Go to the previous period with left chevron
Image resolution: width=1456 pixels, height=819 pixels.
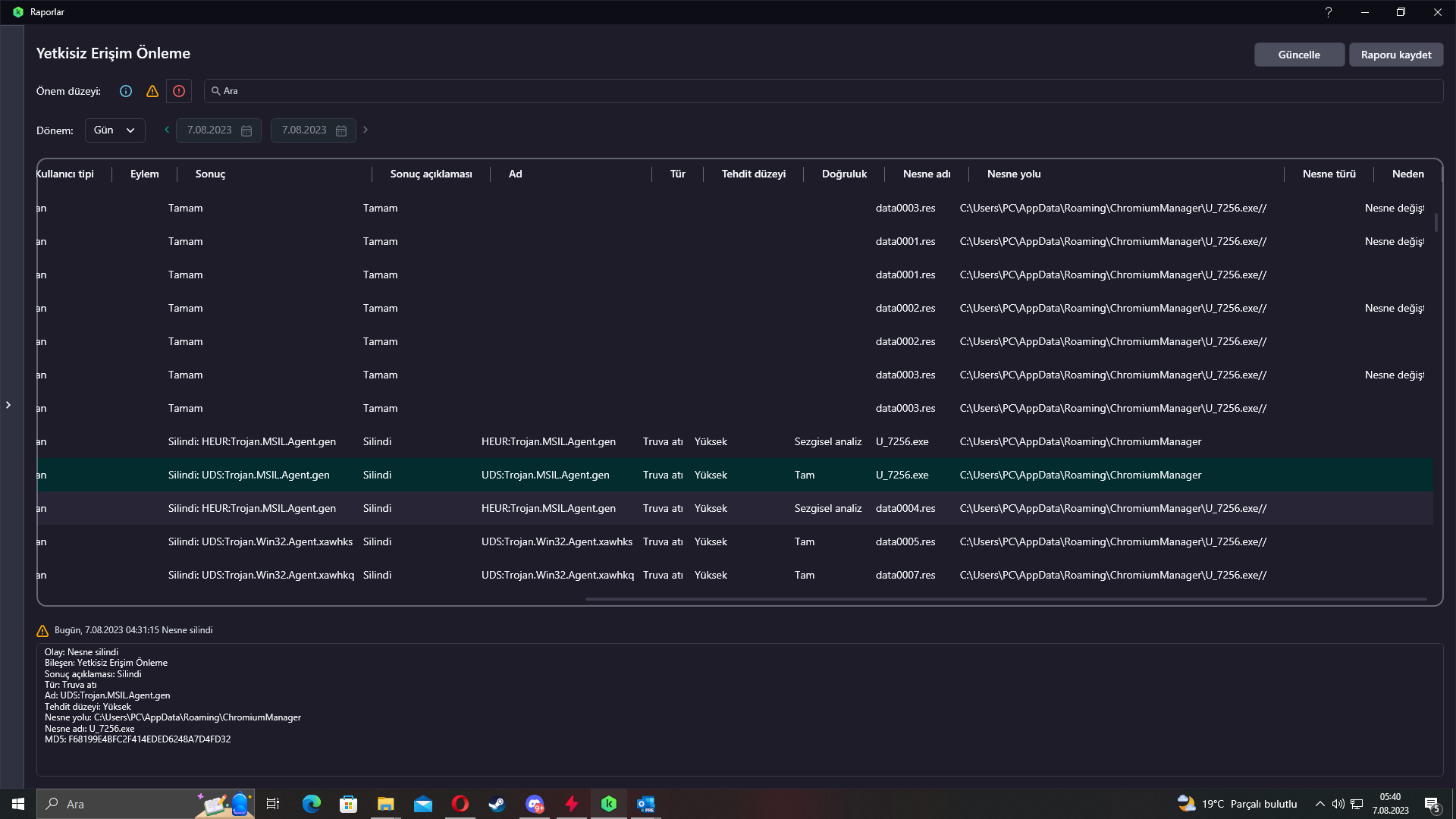167,130
